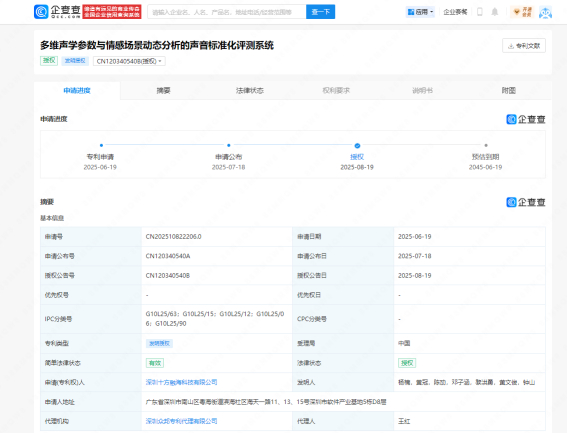
Task: Open the VIP membership badge
Action: [523, 12]
